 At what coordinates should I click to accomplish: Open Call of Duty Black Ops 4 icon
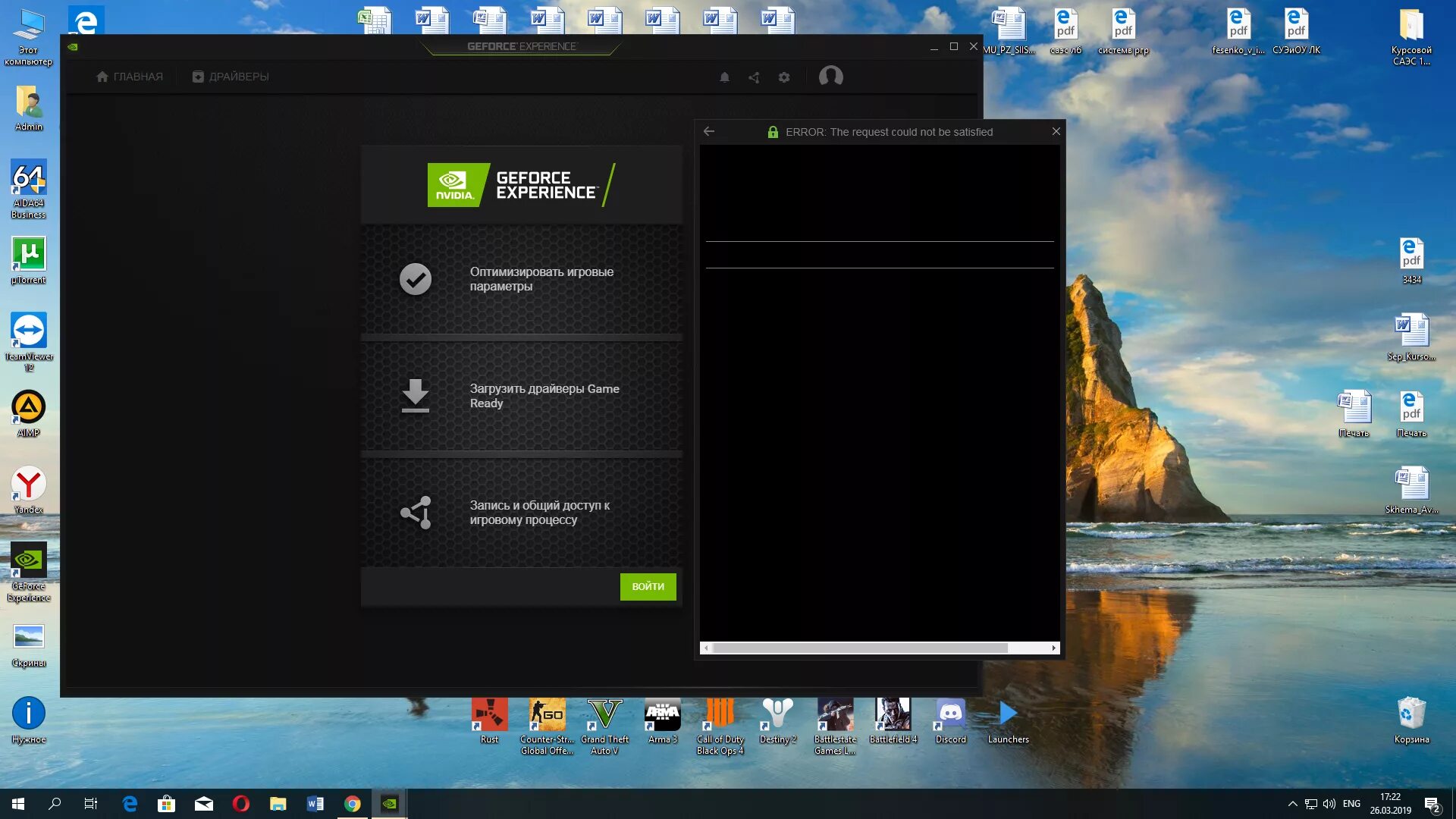click(720, 726)
